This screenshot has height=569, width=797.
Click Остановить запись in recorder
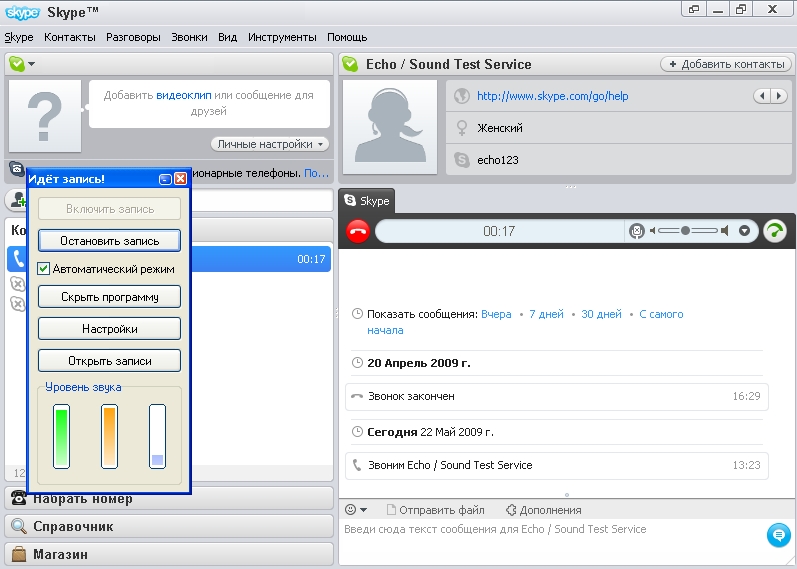(x=109, y=241)
